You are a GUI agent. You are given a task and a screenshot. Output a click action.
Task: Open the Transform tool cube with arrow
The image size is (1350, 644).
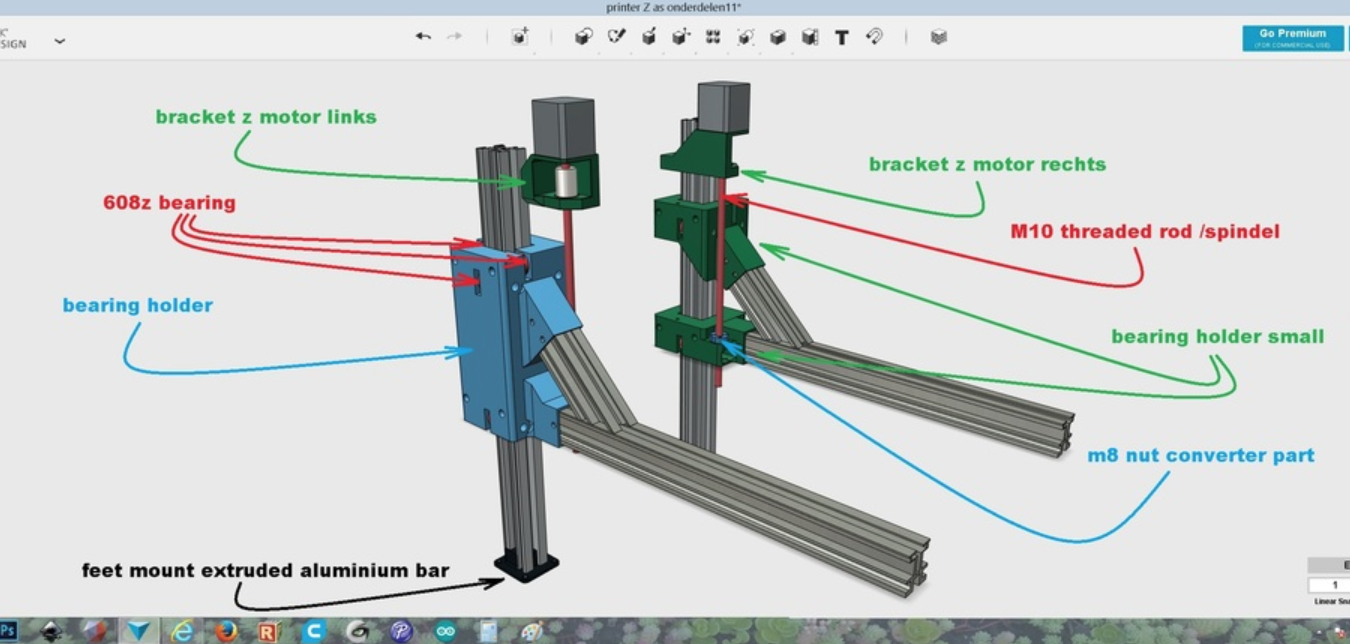584,37
